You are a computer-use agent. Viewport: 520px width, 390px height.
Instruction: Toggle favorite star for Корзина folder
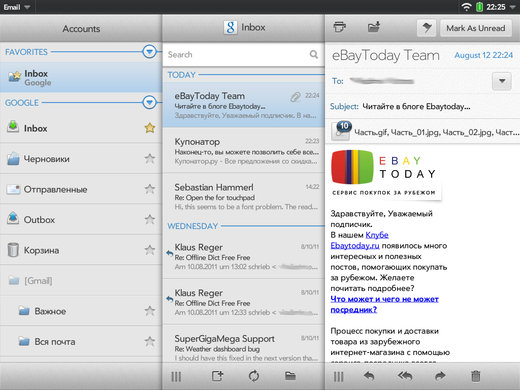tap(150, 250)
